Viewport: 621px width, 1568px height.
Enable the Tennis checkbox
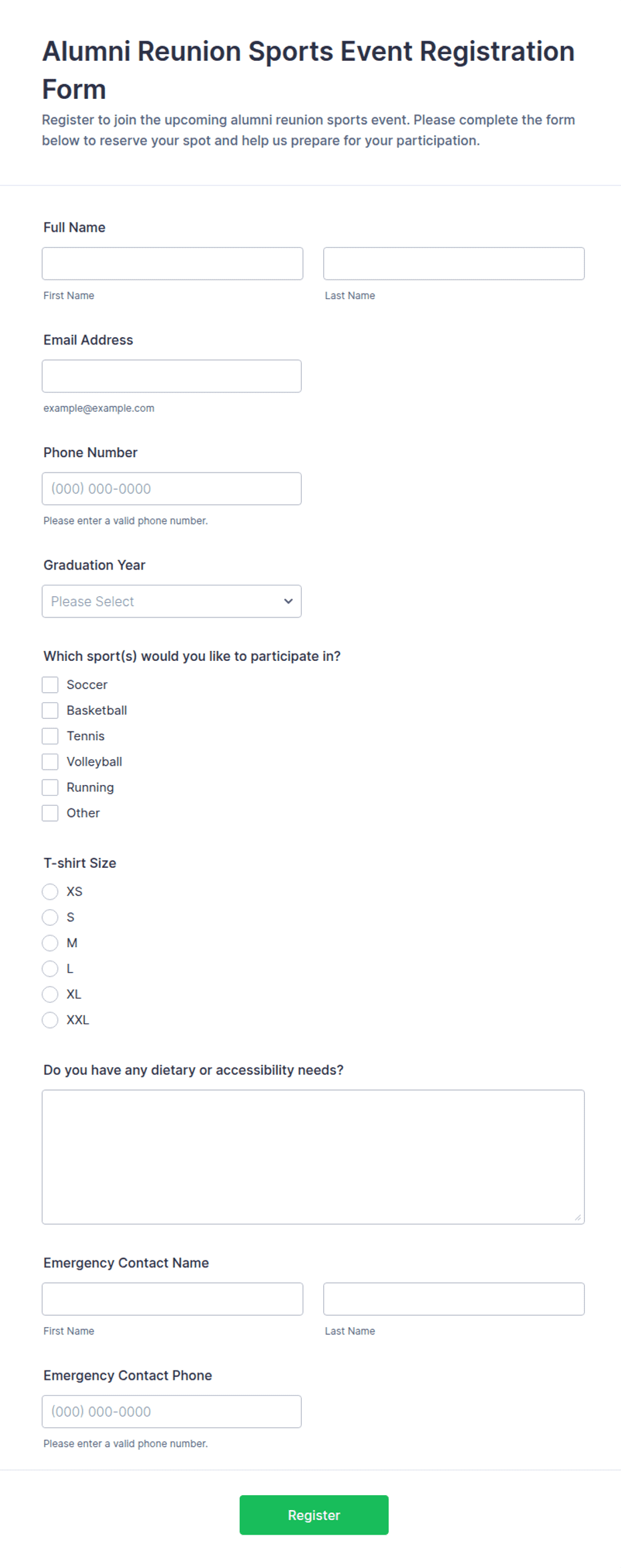[50, 736]
